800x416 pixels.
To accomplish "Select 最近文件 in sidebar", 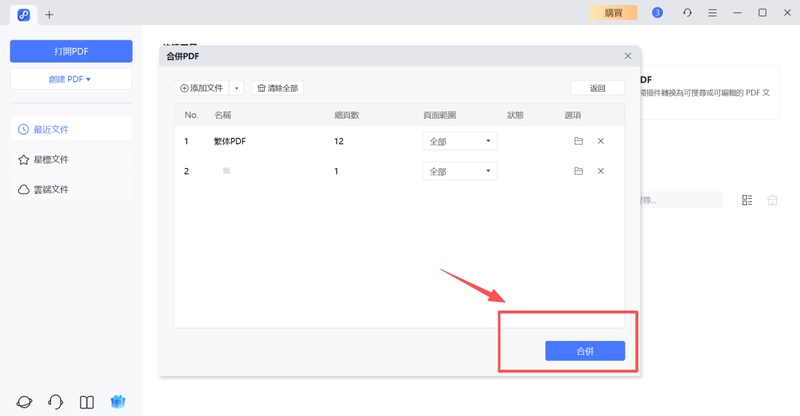I will (x=71, y=129).
